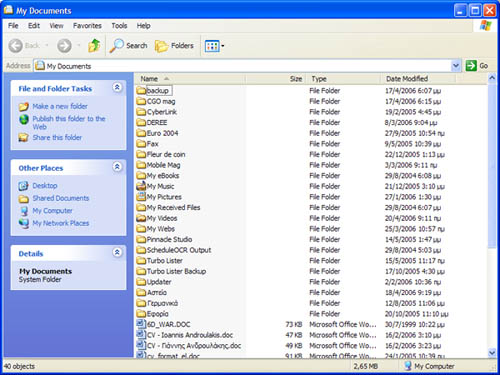The height and width of the screenshot is (375, 500).
Task: Open the Favorites menu
Action: pos(87,26)
